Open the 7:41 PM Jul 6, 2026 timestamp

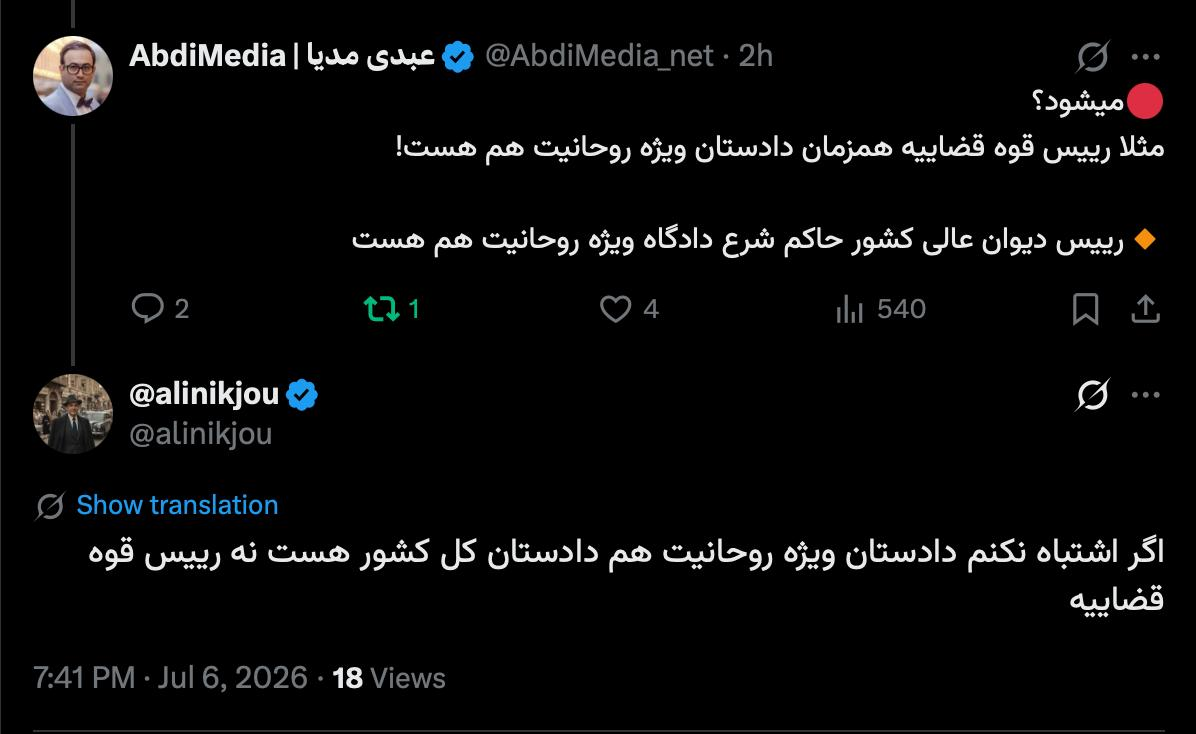coord(170,678)
